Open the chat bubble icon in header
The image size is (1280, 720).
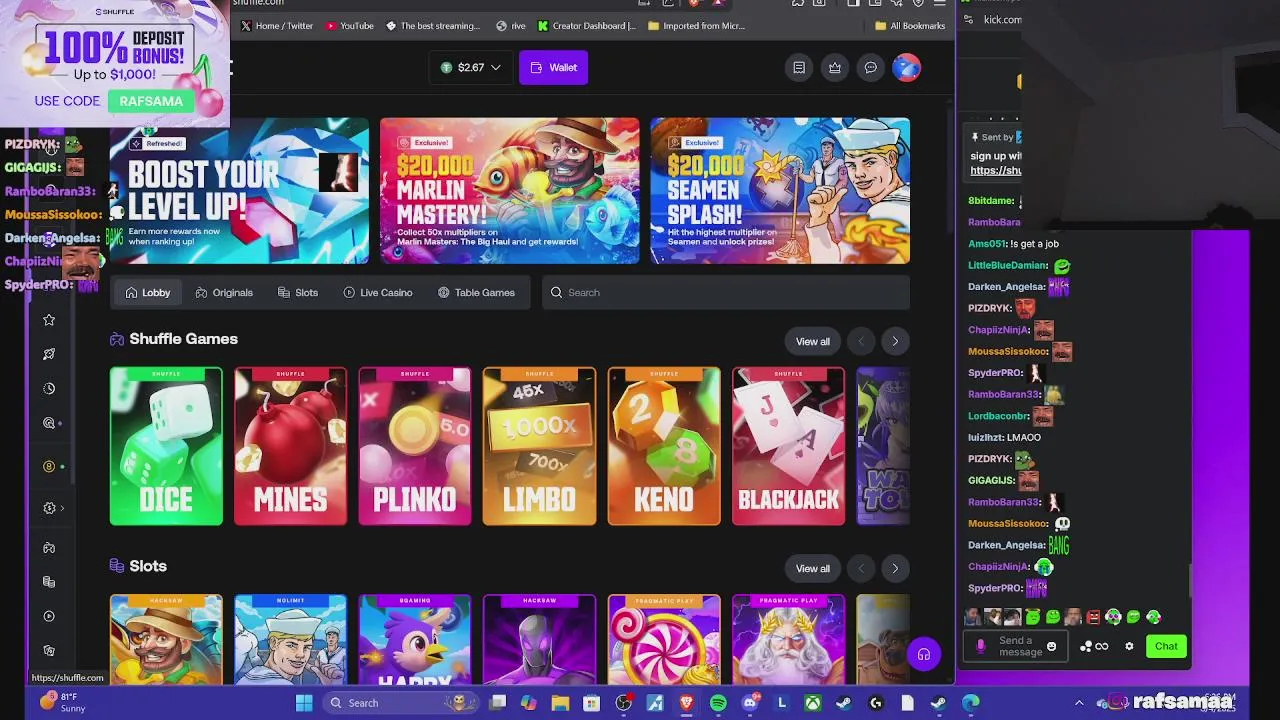tap(871, 67)
